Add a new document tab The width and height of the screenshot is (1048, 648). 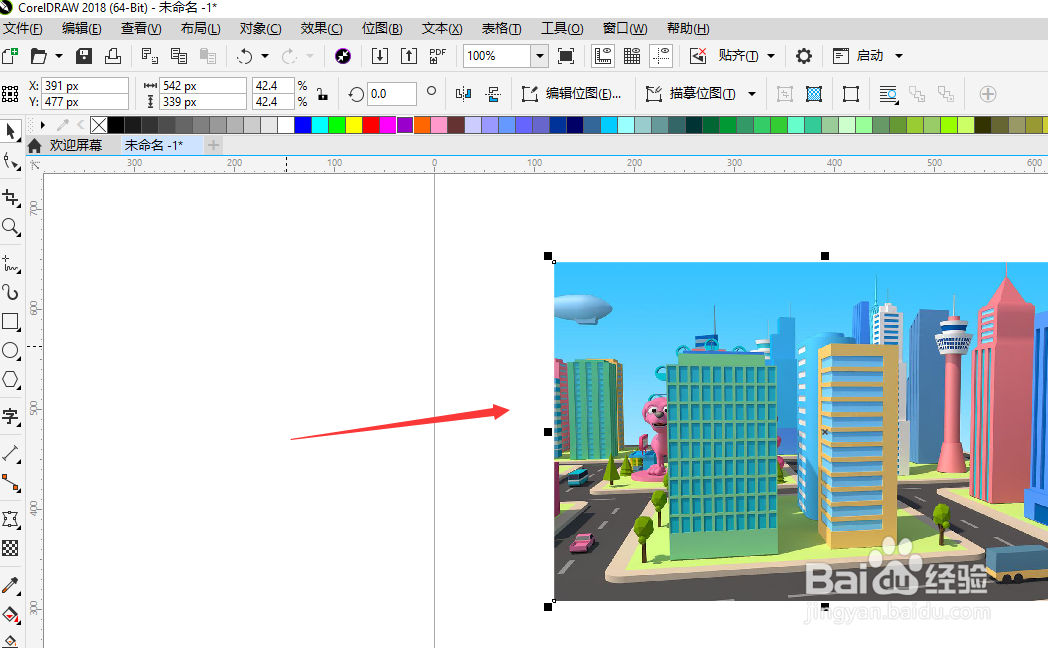coord(213,146)
